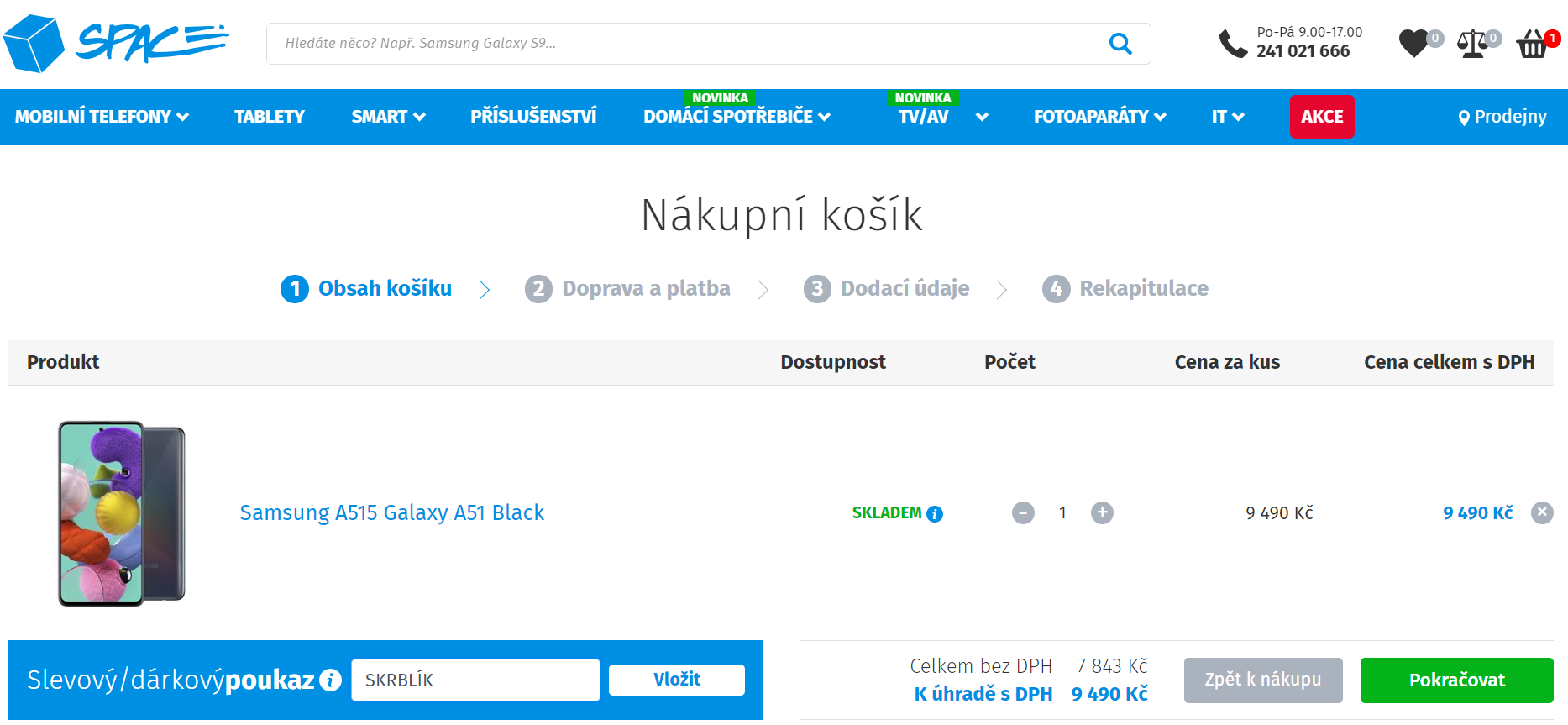This screenshot has height=725, width=1568.
Task: Click the Prodejny location pin icon
Action: pyautogui.click(x=1464, y=118)
